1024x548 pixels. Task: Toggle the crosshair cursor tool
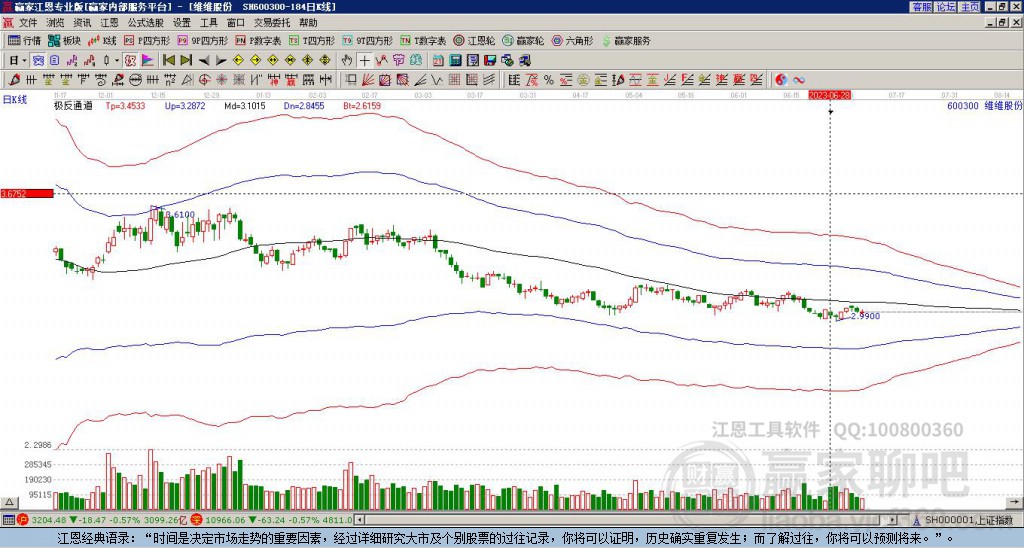click(364, 61)
